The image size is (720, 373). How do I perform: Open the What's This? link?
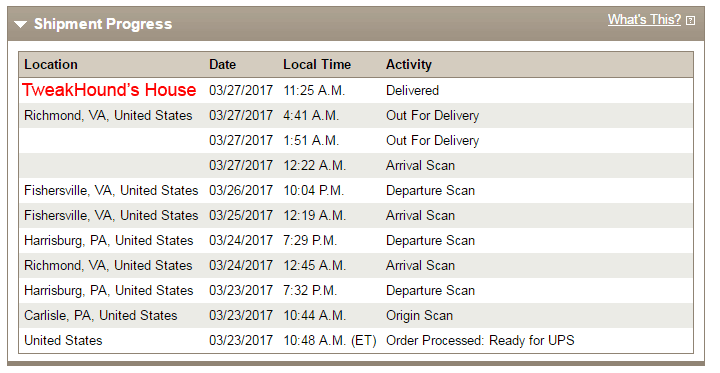(x=644, y=20)
